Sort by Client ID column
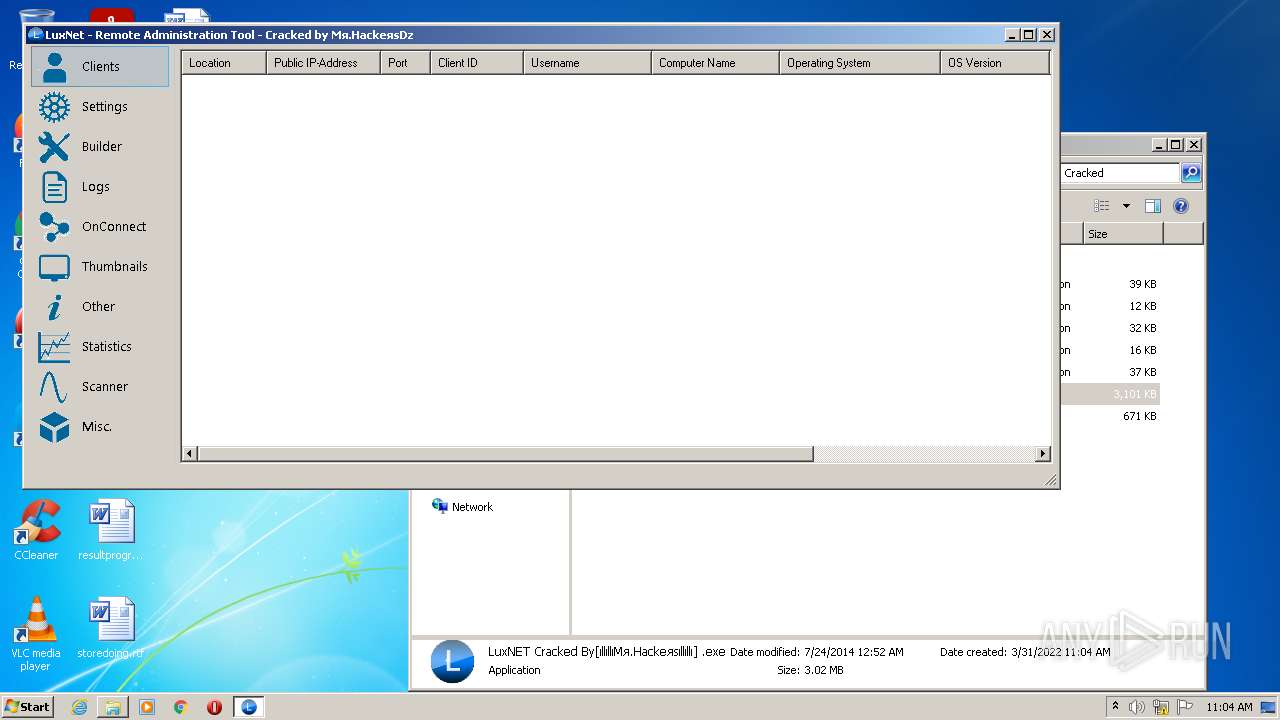The height and width of the screenshot is (720, 1280). click(477, 63)
